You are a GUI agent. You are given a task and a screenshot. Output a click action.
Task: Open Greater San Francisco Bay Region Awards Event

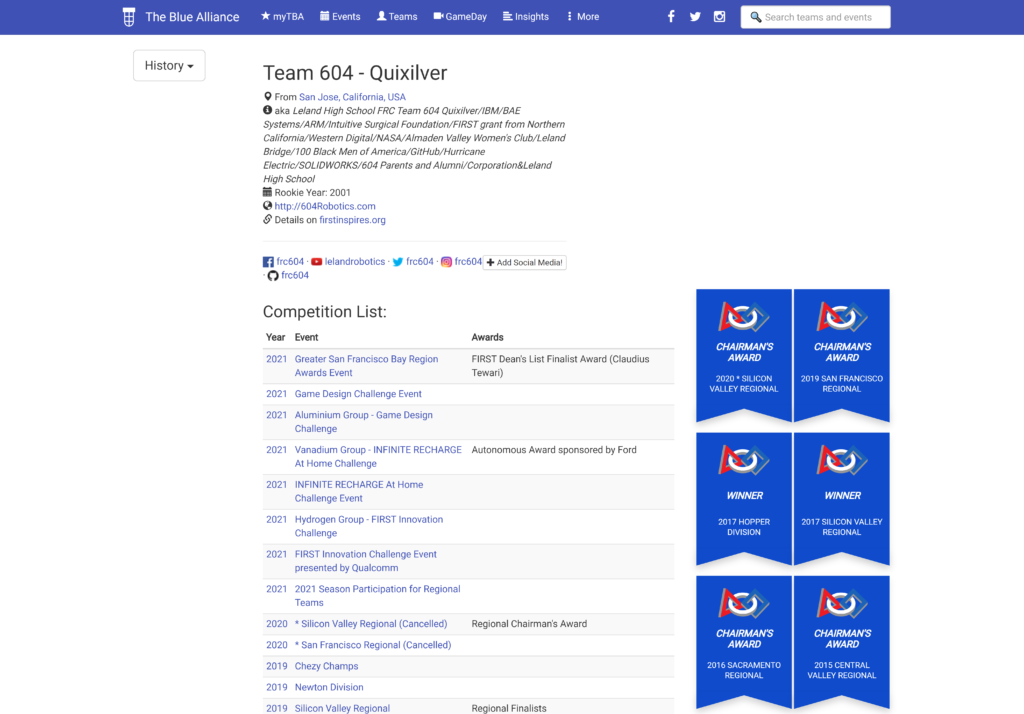pyautogui.click(x=366, y=366)
